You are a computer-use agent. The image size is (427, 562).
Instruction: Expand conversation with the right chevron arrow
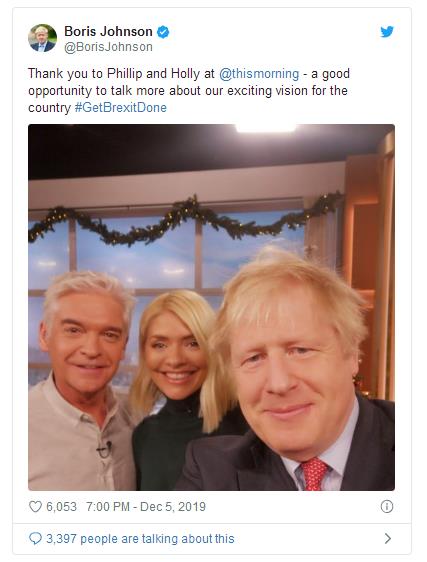tap(388, 538)
